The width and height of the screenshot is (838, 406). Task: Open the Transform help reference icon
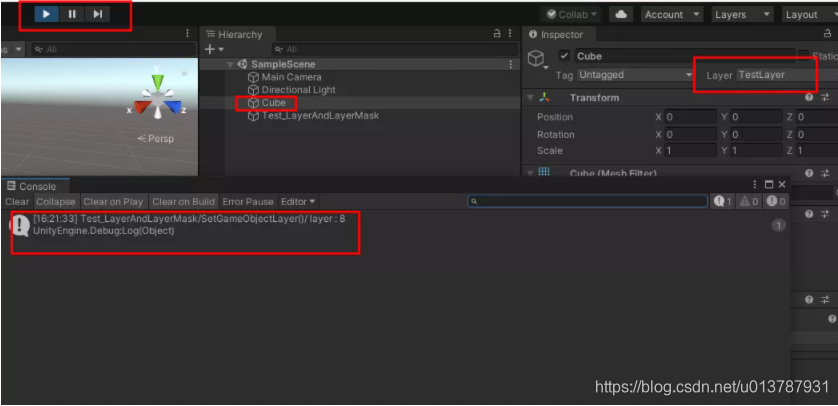click(809, 97)
